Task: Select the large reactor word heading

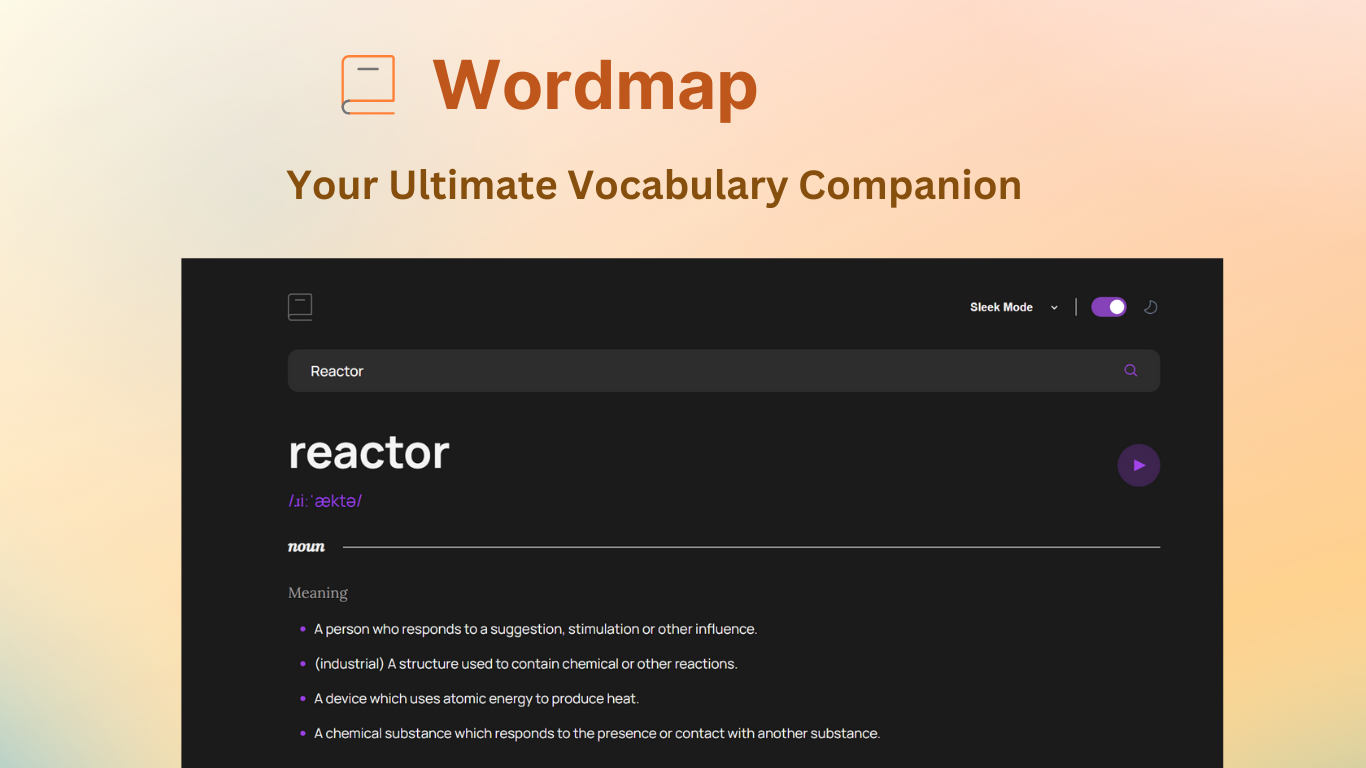Action: (x=369, y=453)
